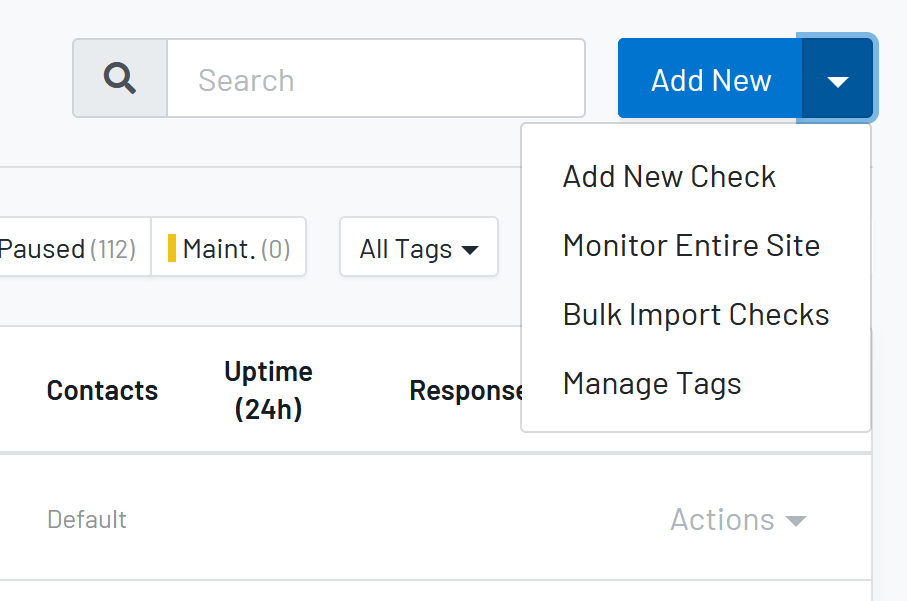The height and width of the screenshot is (601, 907).
Task: Click the Contacts column header
Action: (101, 390)
